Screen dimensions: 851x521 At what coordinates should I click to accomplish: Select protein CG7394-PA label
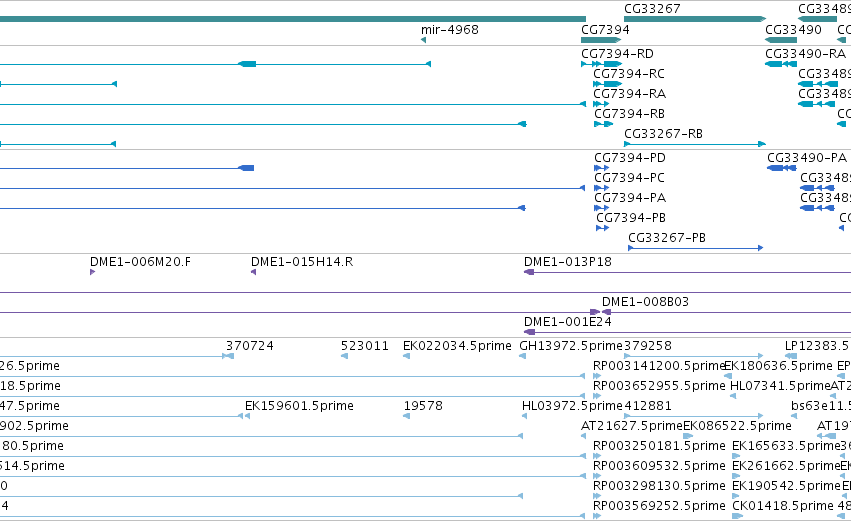click(630, 198)
